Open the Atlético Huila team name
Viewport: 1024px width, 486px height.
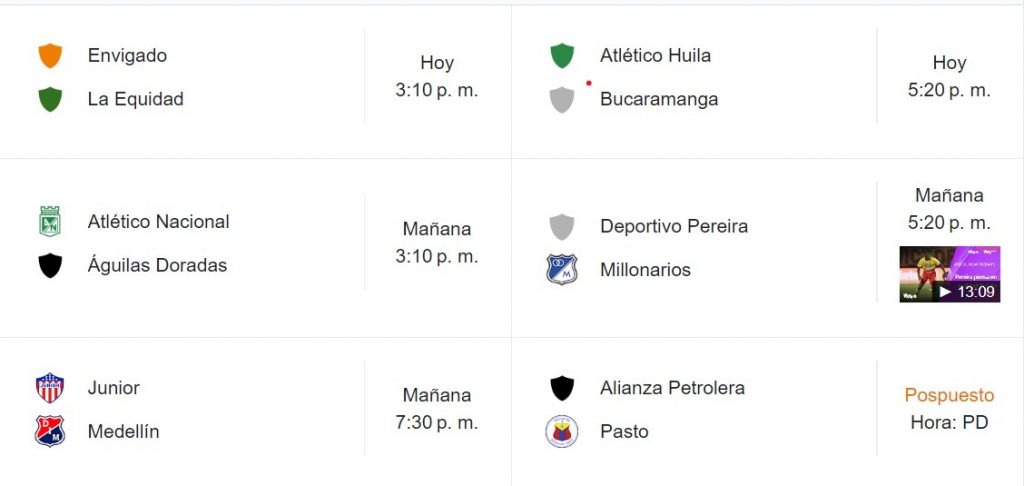coord(656,56)
